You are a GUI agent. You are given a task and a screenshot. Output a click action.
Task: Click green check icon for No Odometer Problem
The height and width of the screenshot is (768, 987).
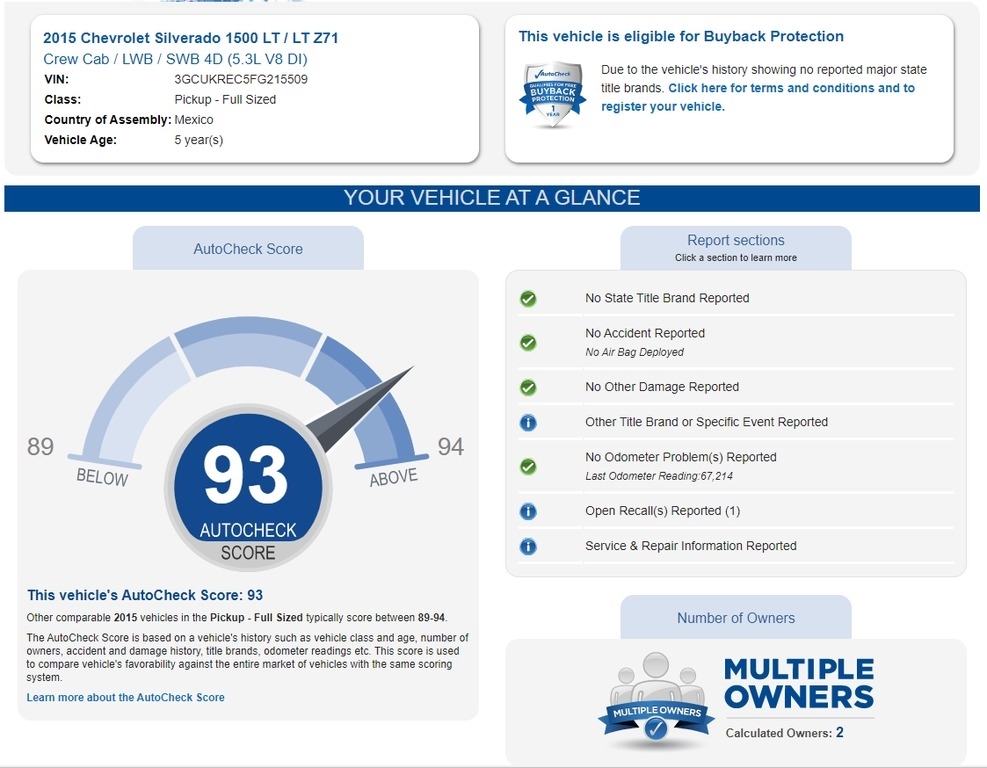(528, 466)
